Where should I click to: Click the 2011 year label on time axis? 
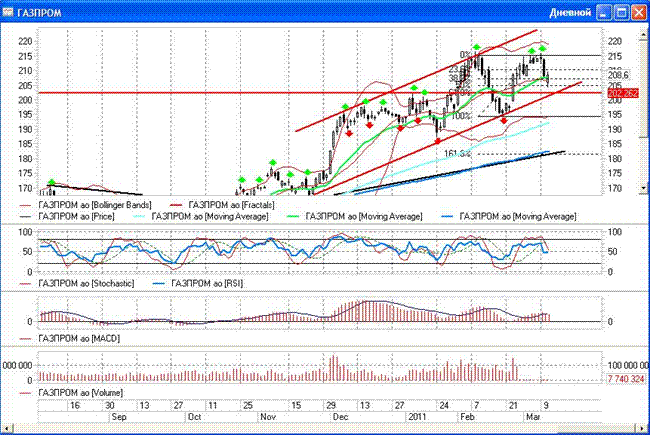point(417,417)
